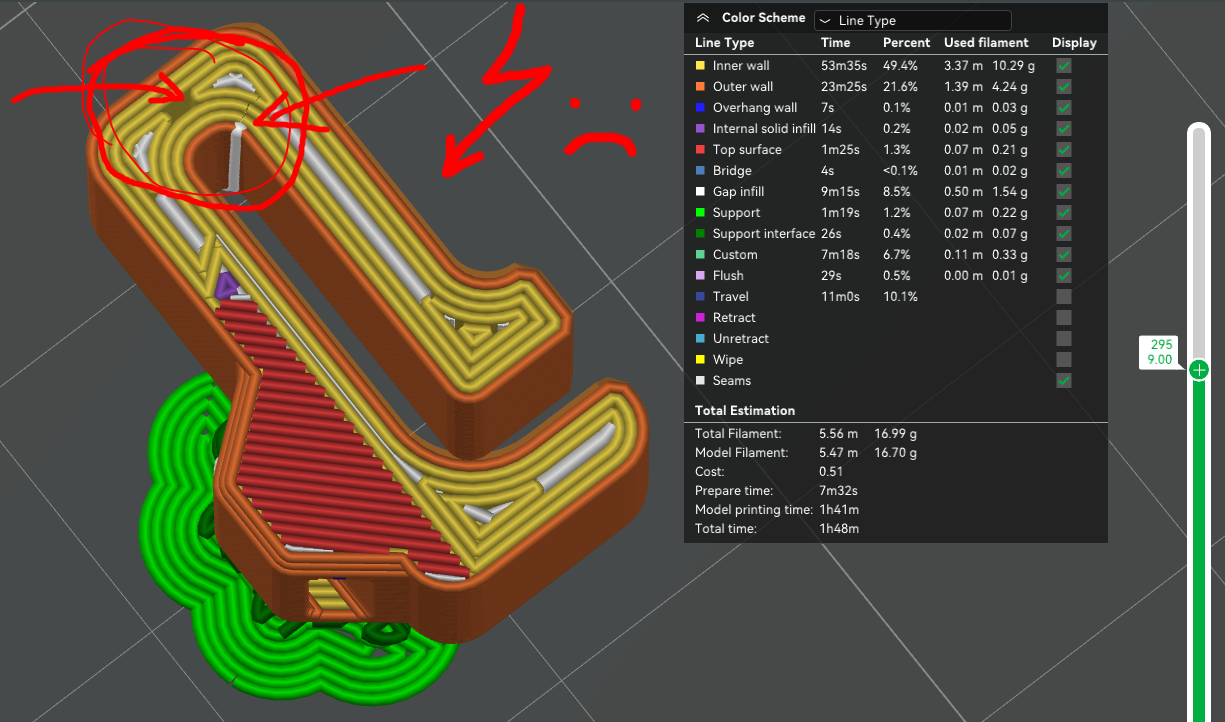Click the "Display" column header
The height and width of the screenshot is (722, 1225).
pyautogui.click(x=1074, y=43)
